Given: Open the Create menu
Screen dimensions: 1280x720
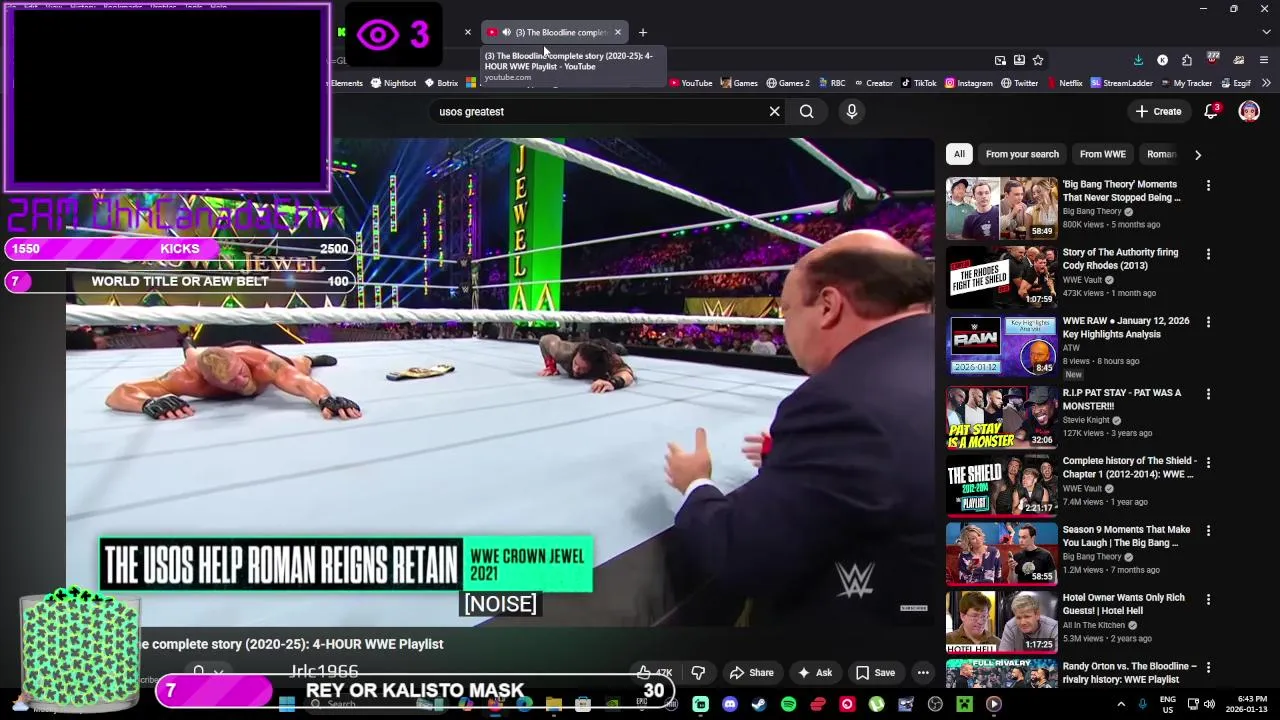Looking at the screenshot, I should [1159, 112].
